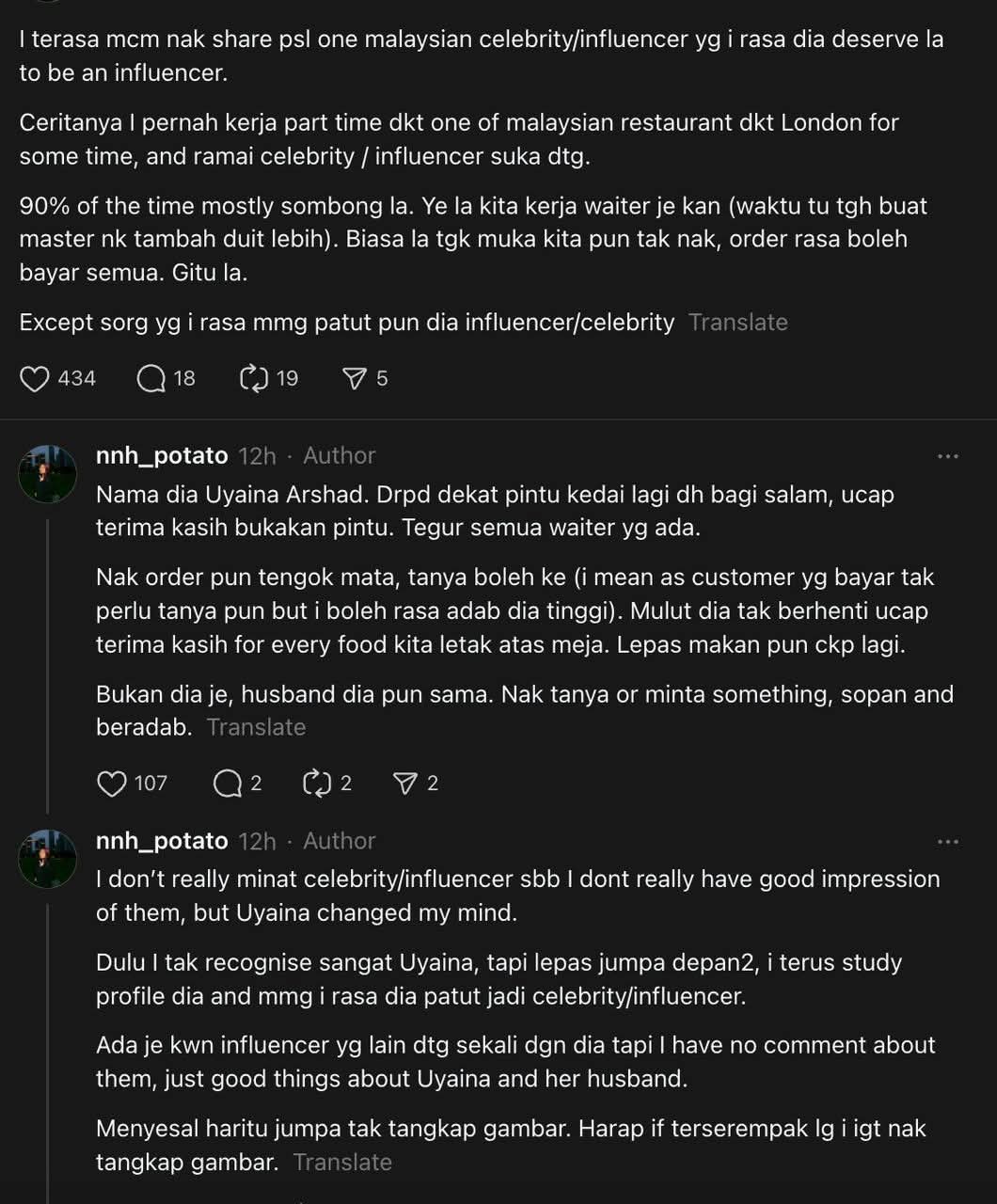Open more options on second nnh_potato reply
Image resolution: width=997 pixels, height=1204 pixels.
(x=947, y=842)
